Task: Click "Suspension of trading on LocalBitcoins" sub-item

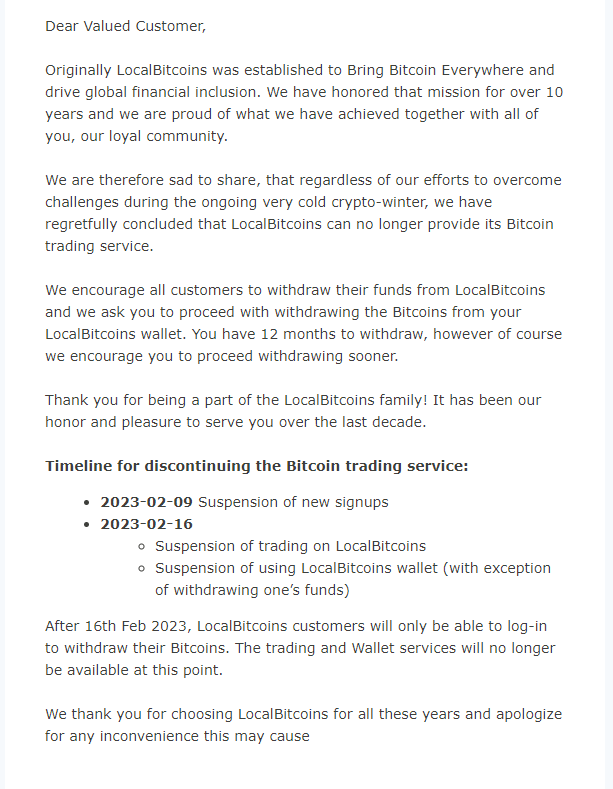Action: click(x=290, y=546)
